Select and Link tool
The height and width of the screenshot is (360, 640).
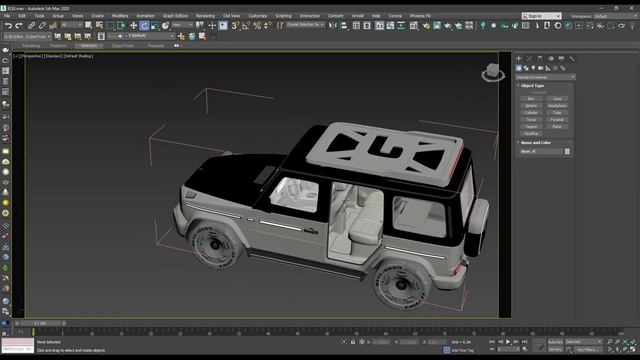click(31, 26)
